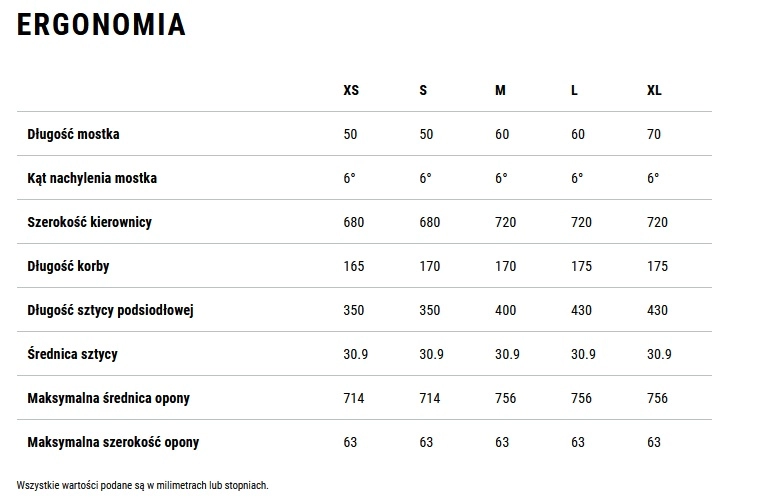Select the XL size column header

point(654,90)
